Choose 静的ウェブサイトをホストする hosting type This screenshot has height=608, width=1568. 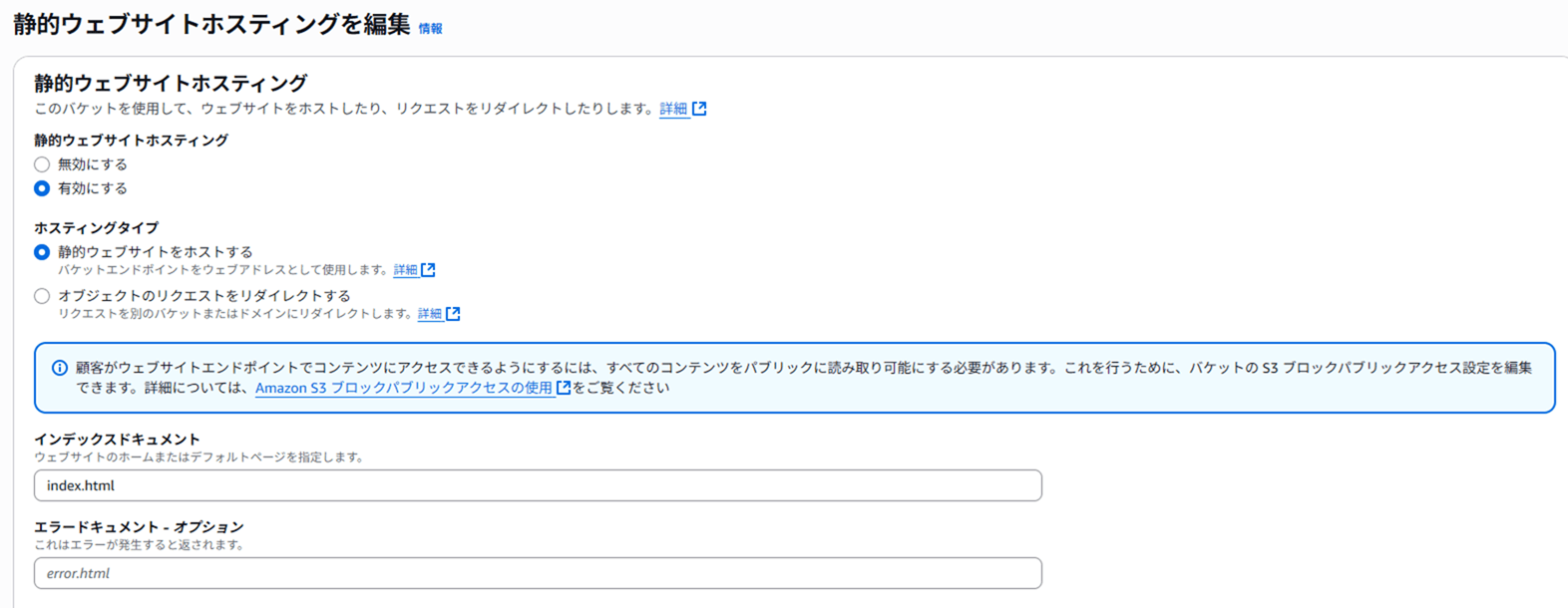[x=42, y=252]
